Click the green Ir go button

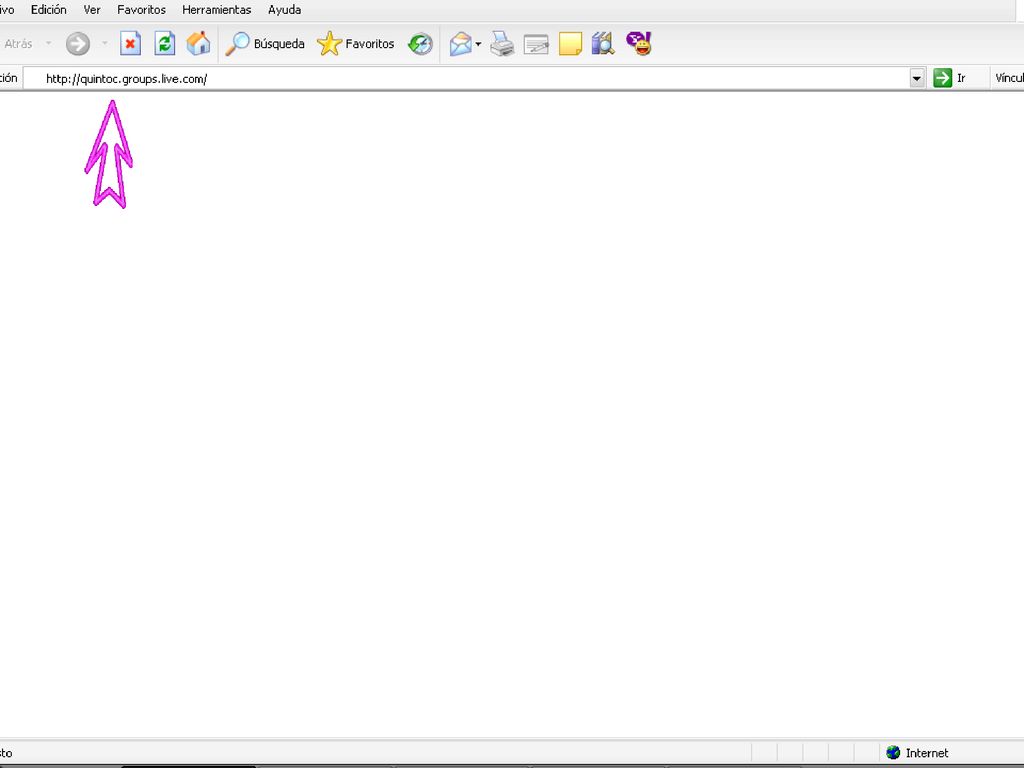point(950,78)
